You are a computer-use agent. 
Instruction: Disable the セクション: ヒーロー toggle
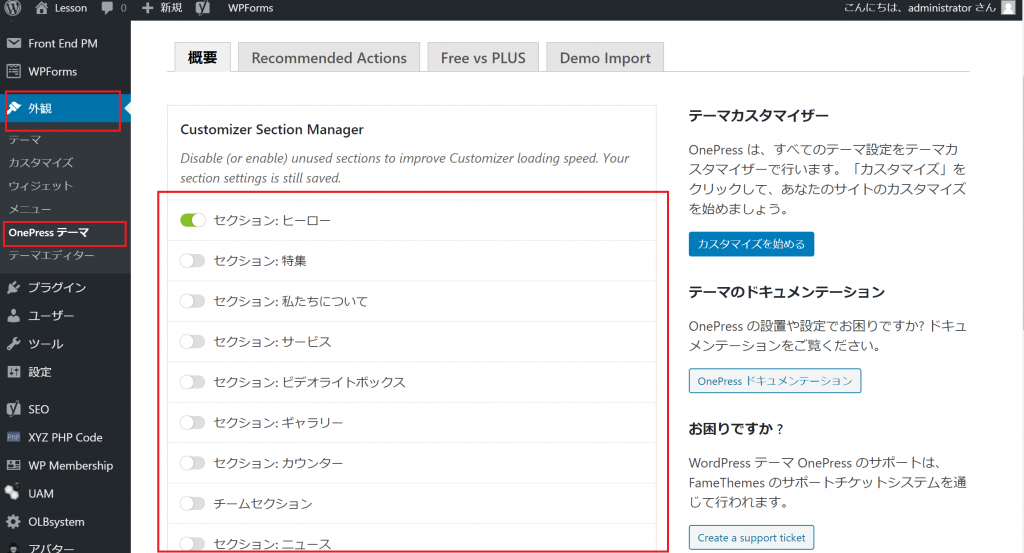pyautogui.click(x=193, y=220)
